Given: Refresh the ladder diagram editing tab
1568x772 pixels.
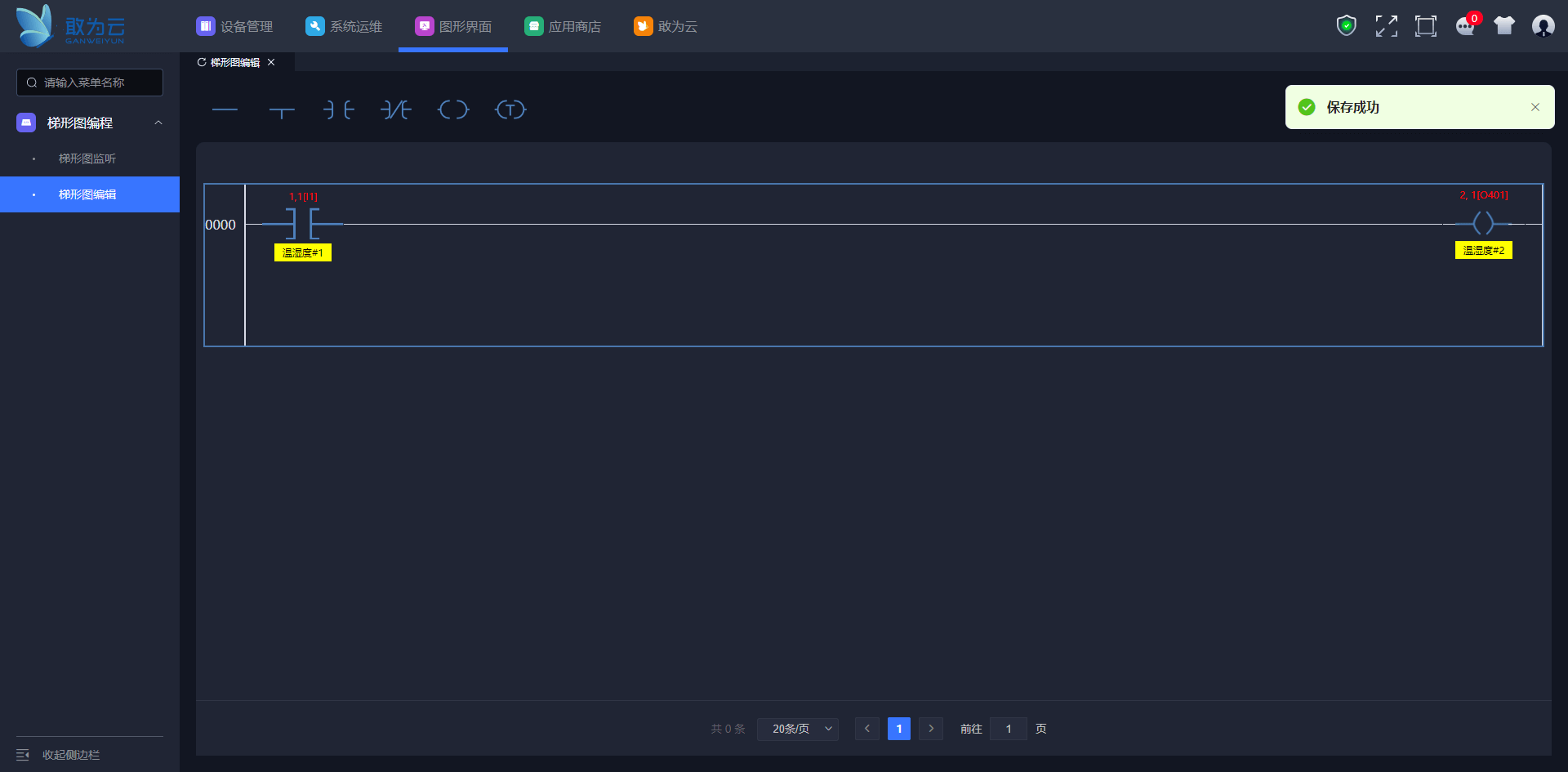Looking at the screenshot, I should tap(202, 62).
